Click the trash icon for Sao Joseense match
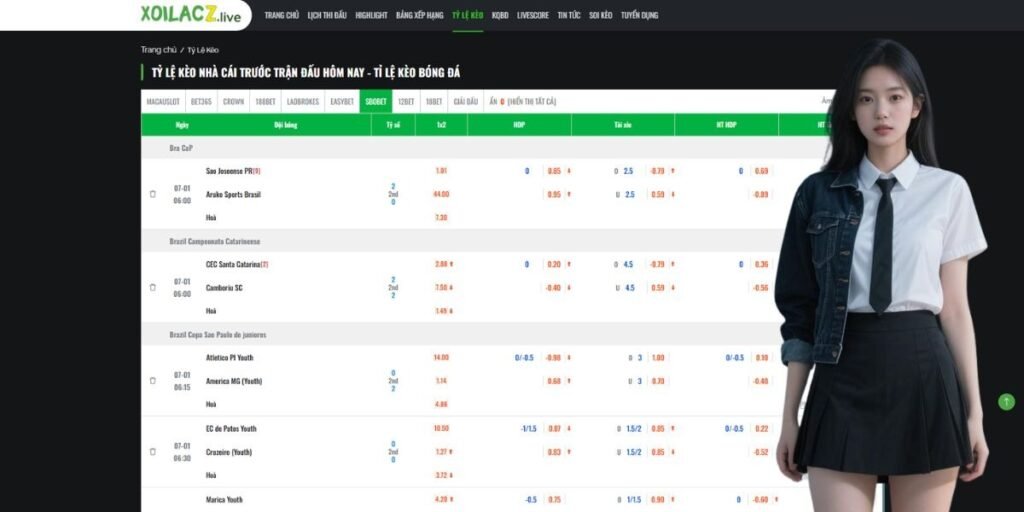 pyautogui.click(x=153, y=194)
